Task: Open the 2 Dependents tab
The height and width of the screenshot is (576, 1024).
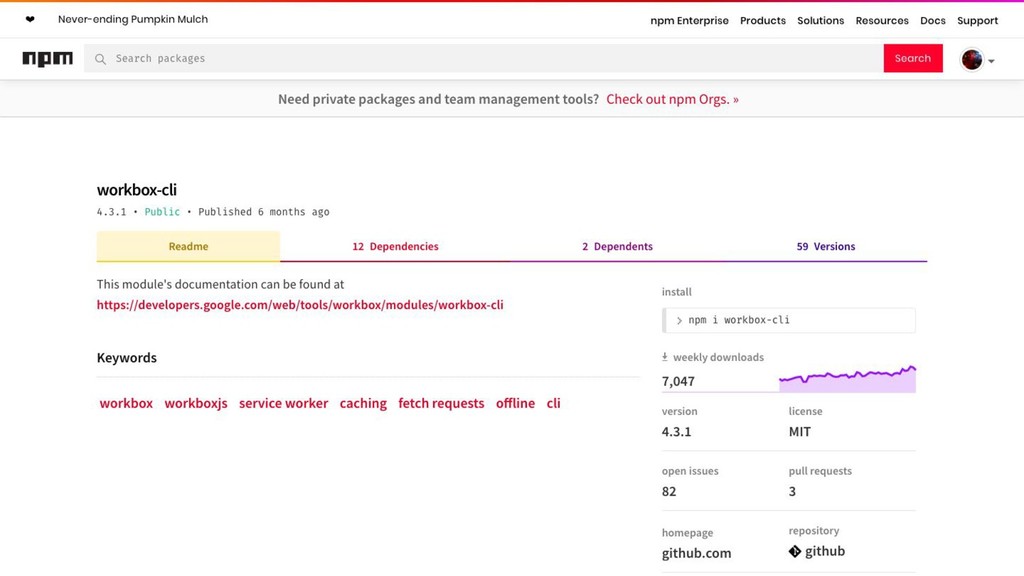Action: click(617, 246)
